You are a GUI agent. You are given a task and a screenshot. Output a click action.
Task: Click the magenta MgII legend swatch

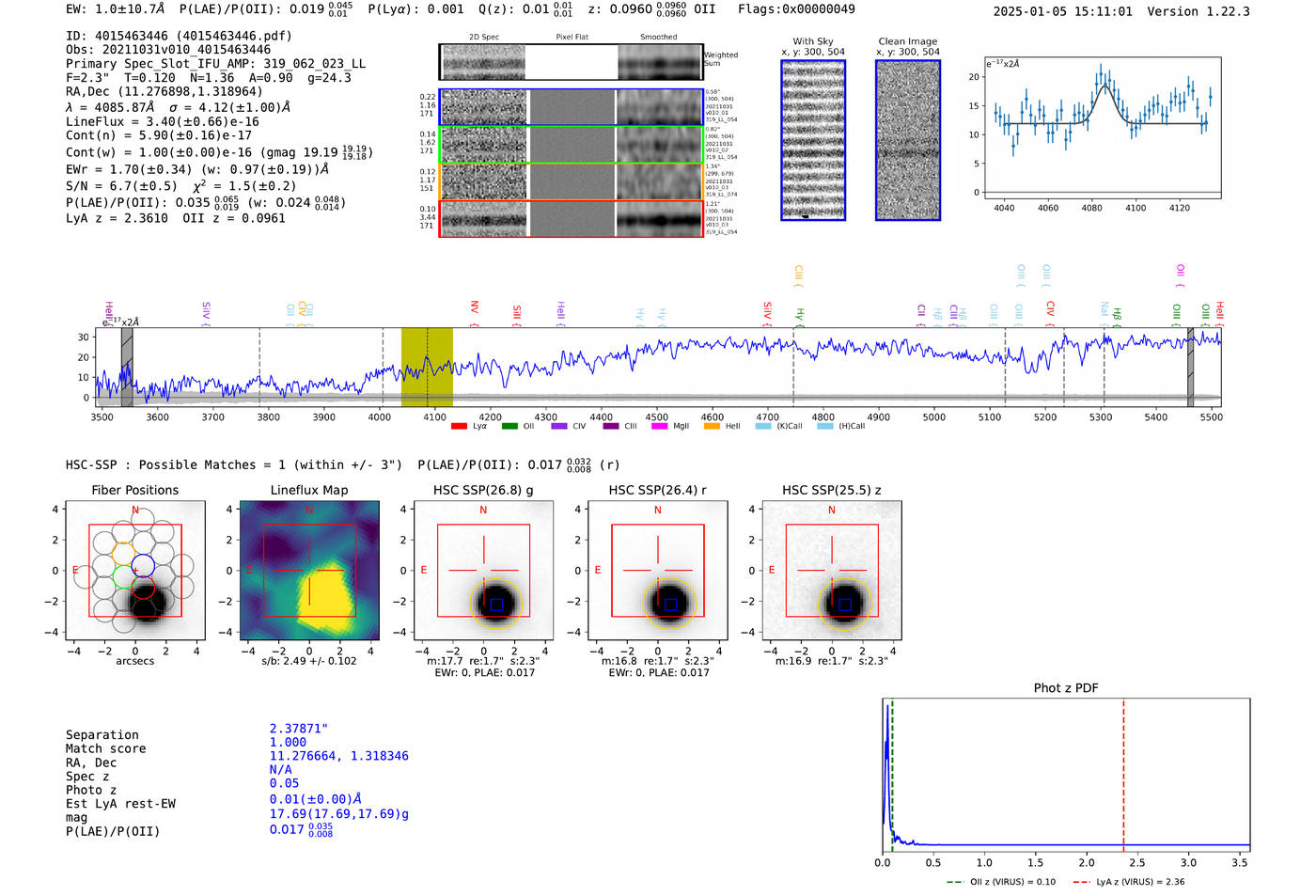click(x=659, y=426)
